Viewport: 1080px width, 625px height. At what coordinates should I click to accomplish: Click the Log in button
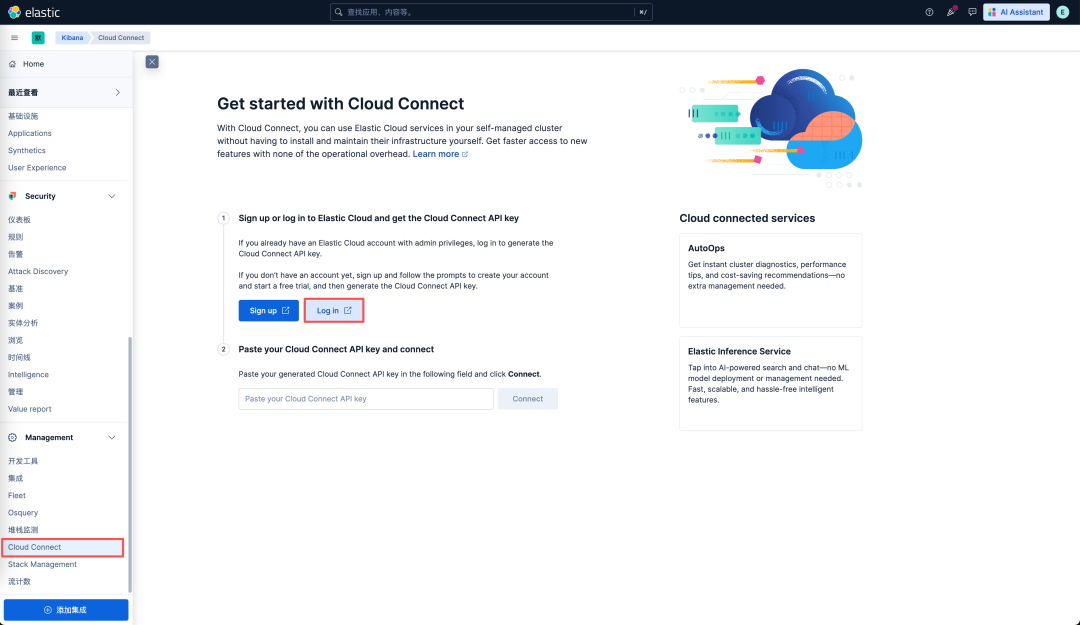(x=334, y=311)
